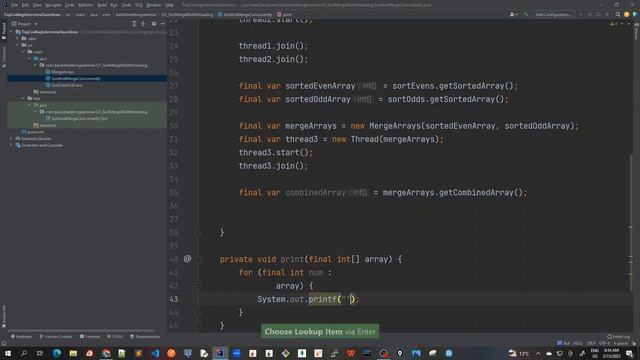
Task: Open the Dependencies tool window
Action: click(145, 337)
